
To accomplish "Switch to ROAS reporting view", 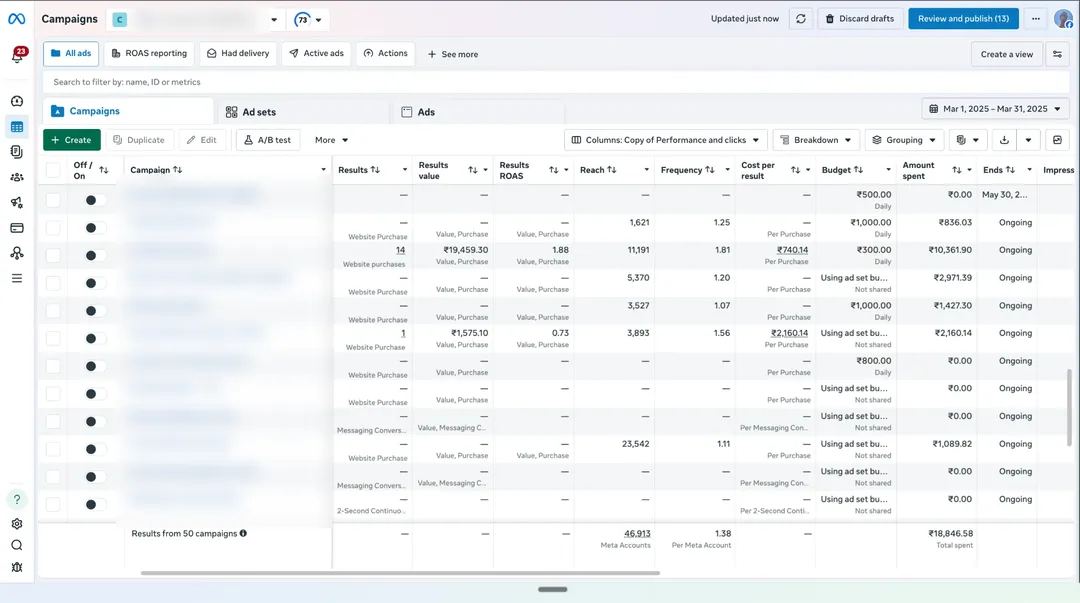I will click(149, 54).
